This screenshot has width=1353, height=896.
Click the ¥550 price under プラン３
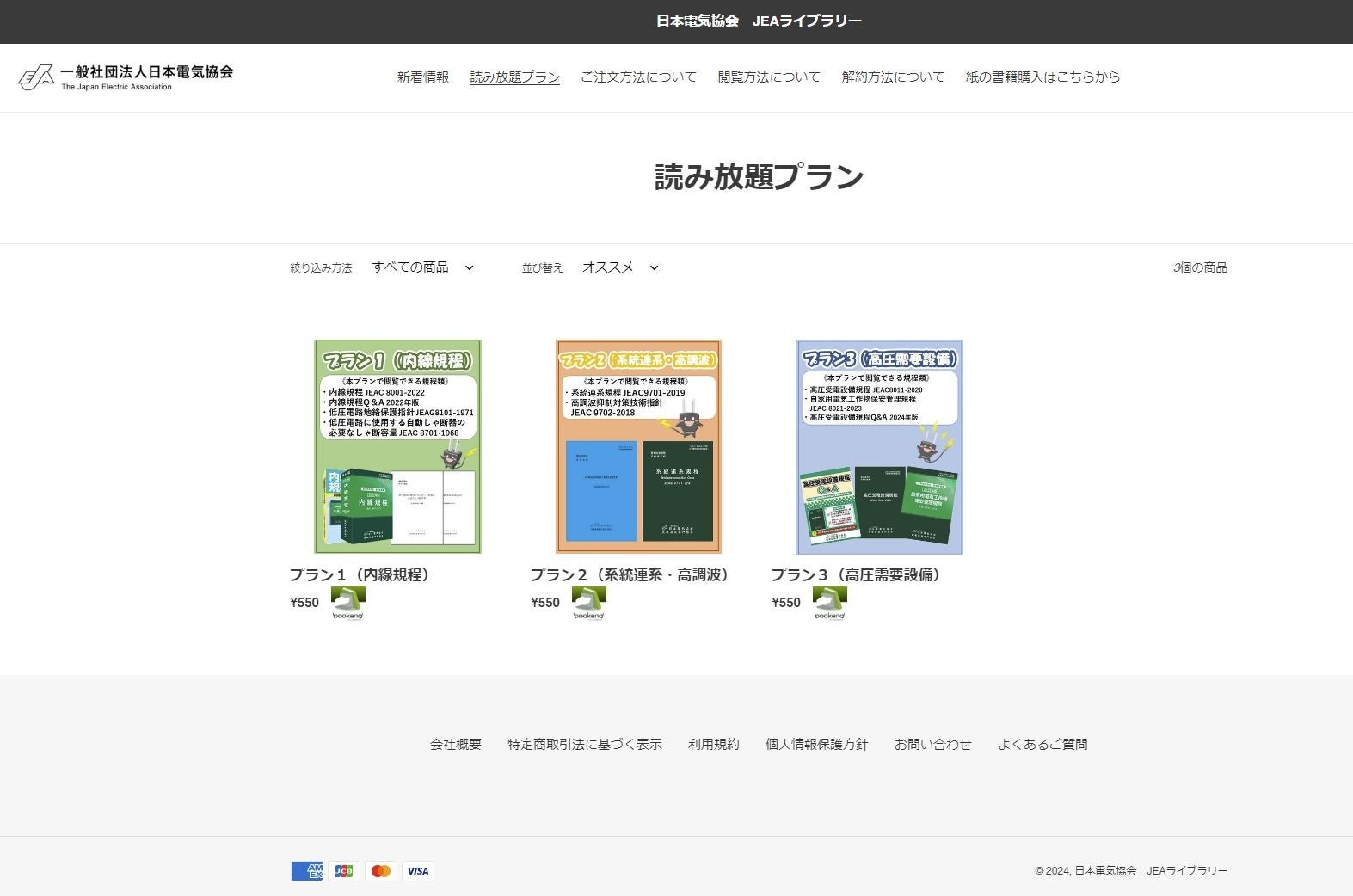coord(786,603)
